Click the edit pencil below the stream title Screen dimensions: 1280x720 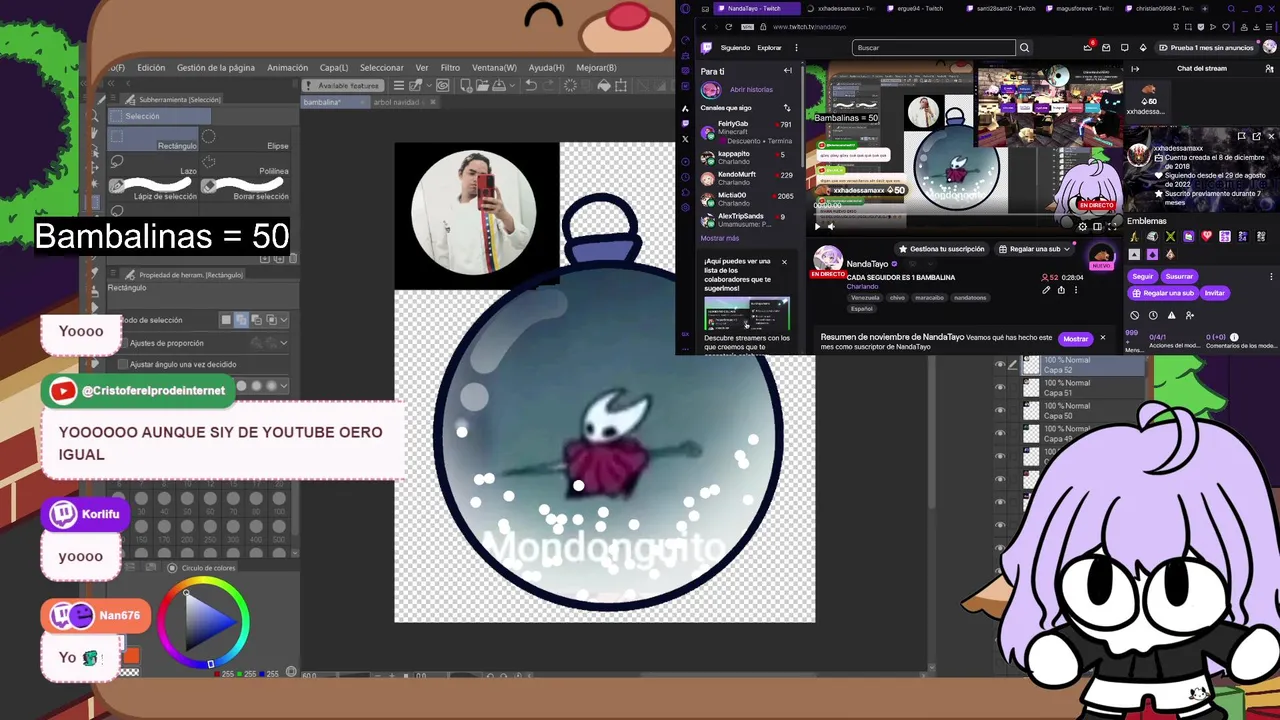pyautogui.click(x=1046, y=290)
